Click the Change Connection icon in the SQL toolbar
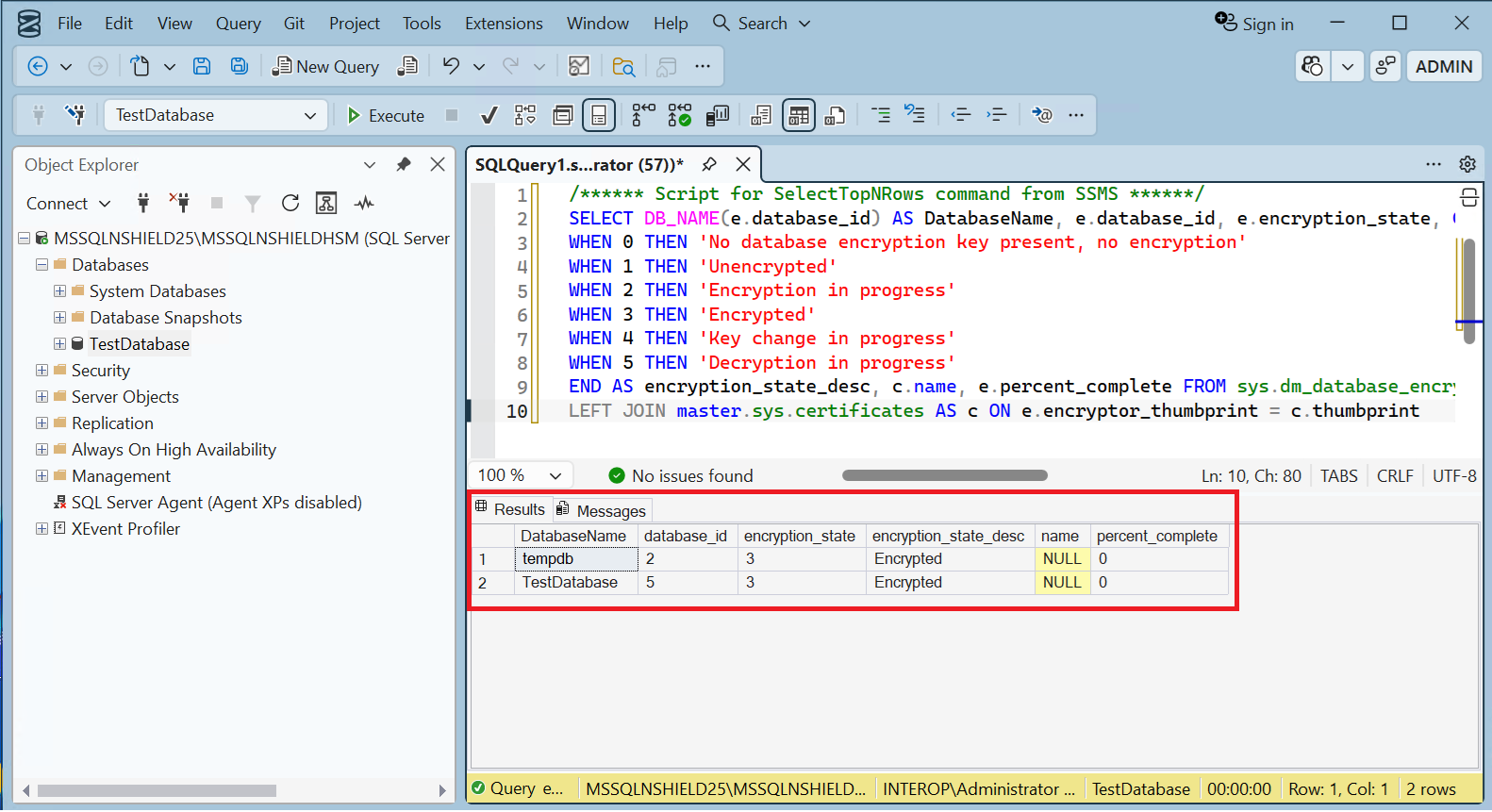Screen dimensions: 1492x812 click(x=75, y=115)
